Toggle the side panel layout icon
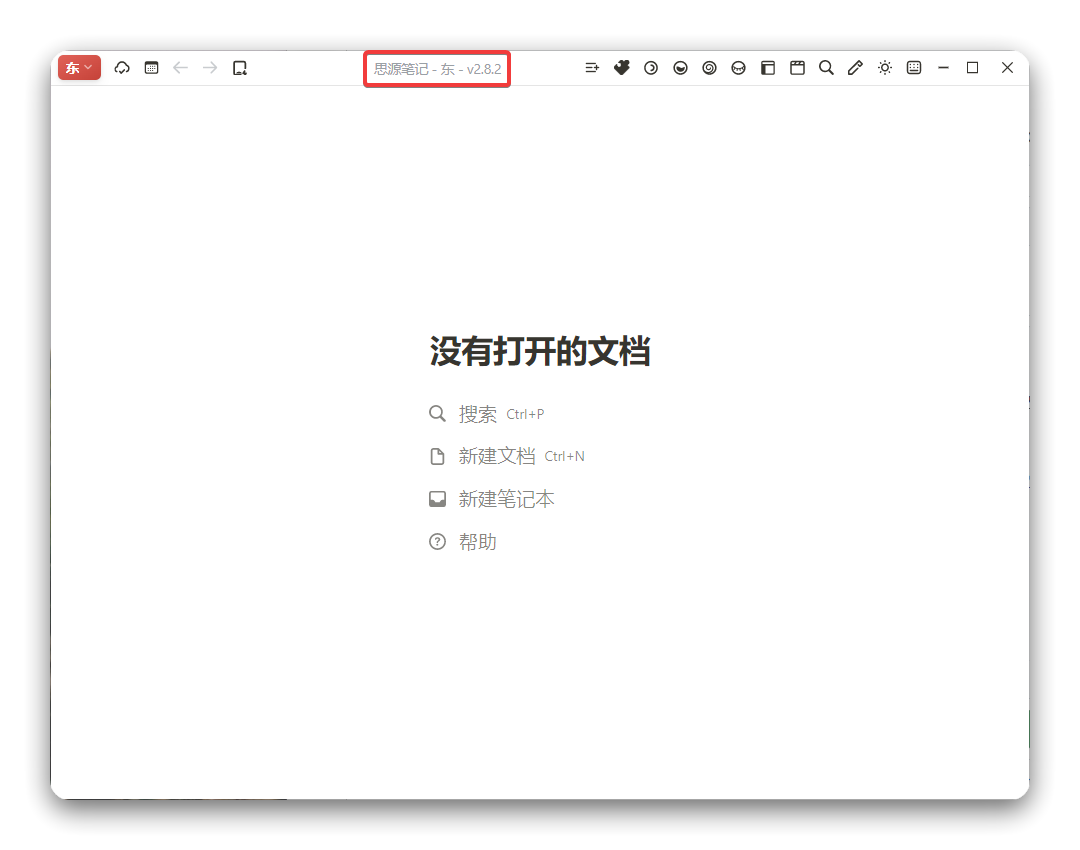The height and width of the screenshot is (850, 1080). pos(768,68)
